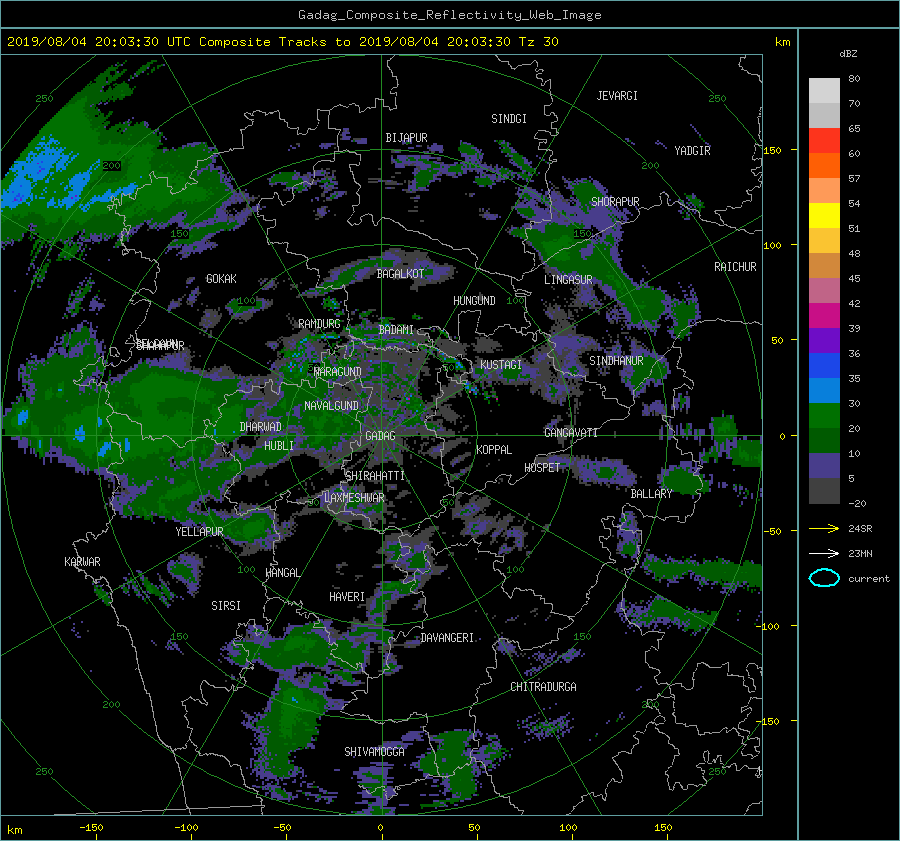
Task: Click the 'GADAG' radar center label
Action: click(x=380, y=436)
